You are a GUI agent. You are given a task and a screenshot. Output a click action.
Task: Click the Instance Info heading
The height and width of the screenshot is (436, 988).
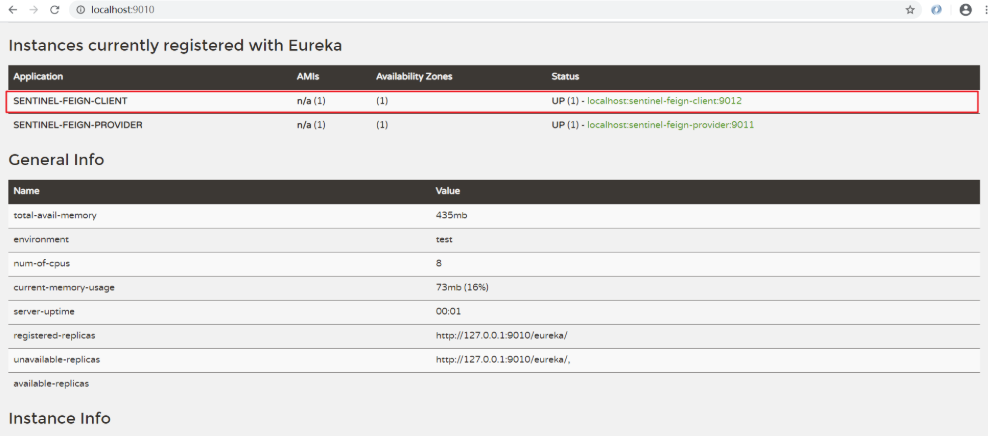pos(59,418)
